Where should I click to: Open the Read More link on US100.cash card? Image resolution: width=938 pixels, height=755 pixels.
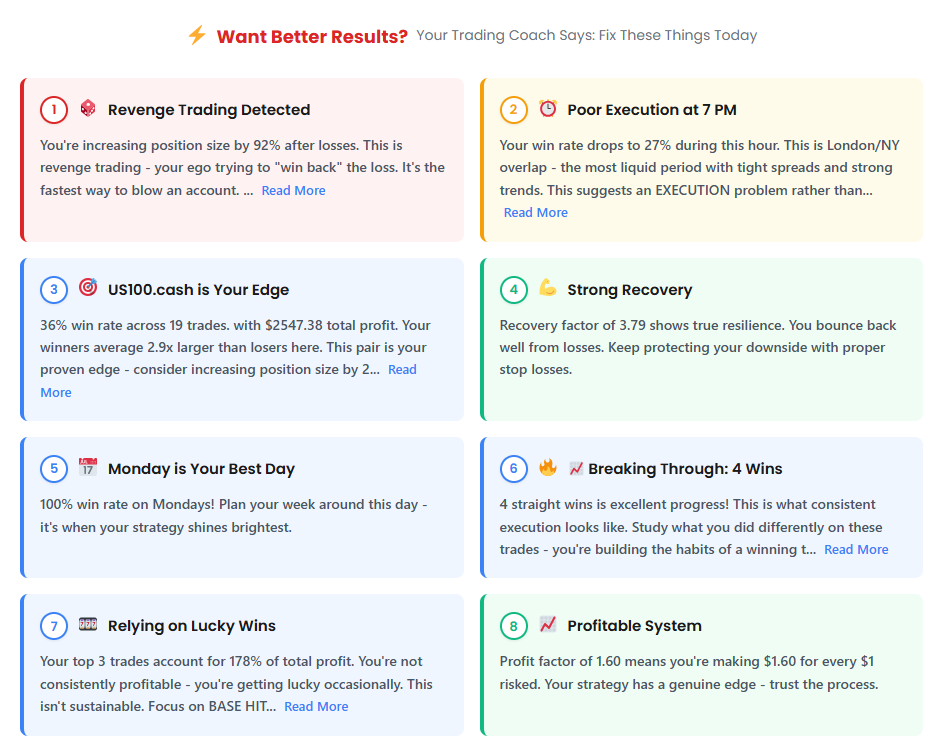click(x=402, y=369)
